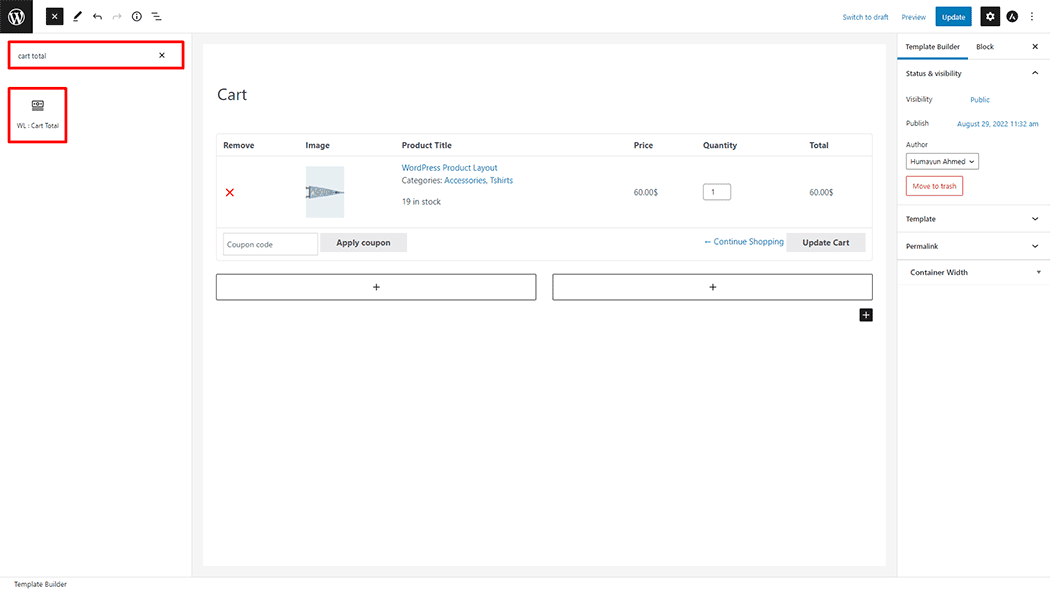Open the Details info icon
The image size is (1050, 590).
click(x=137, y=17)
